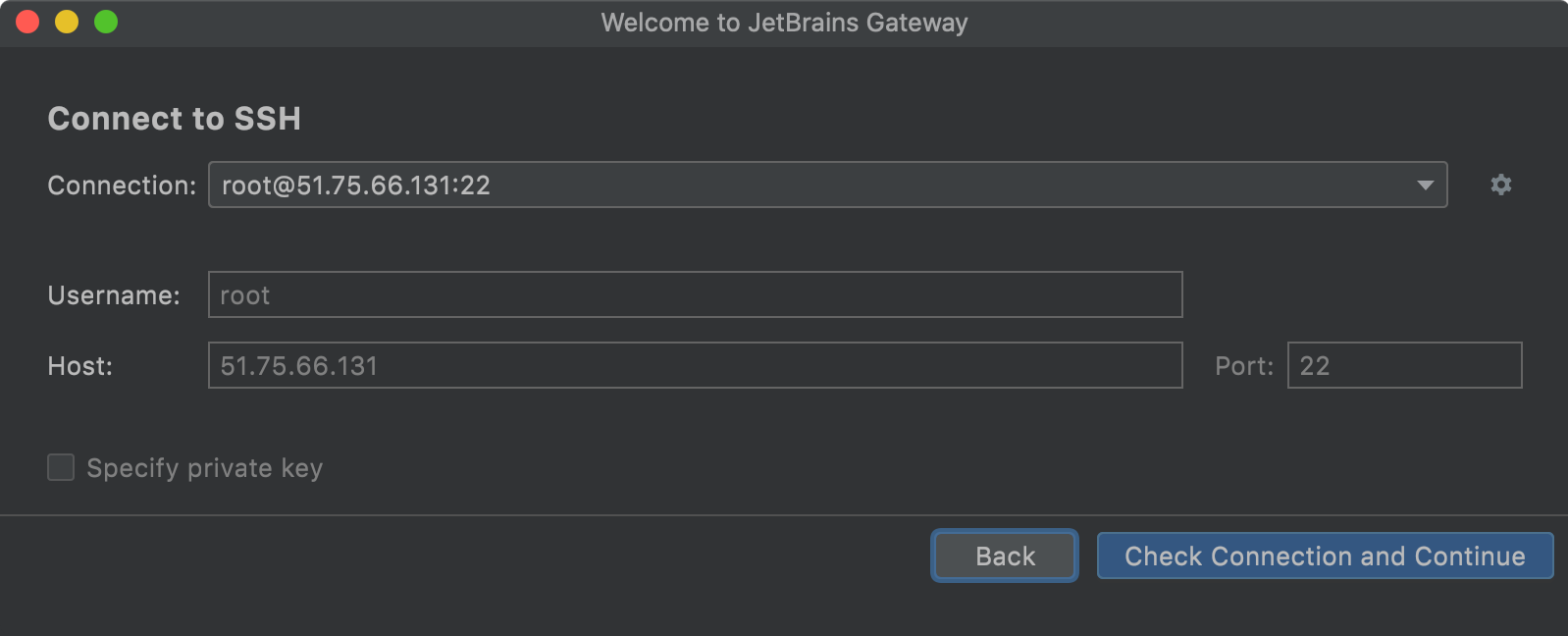The image size is (1568, 636).
Task: Click the Connect to SSH heading
Action: [175, 118]
